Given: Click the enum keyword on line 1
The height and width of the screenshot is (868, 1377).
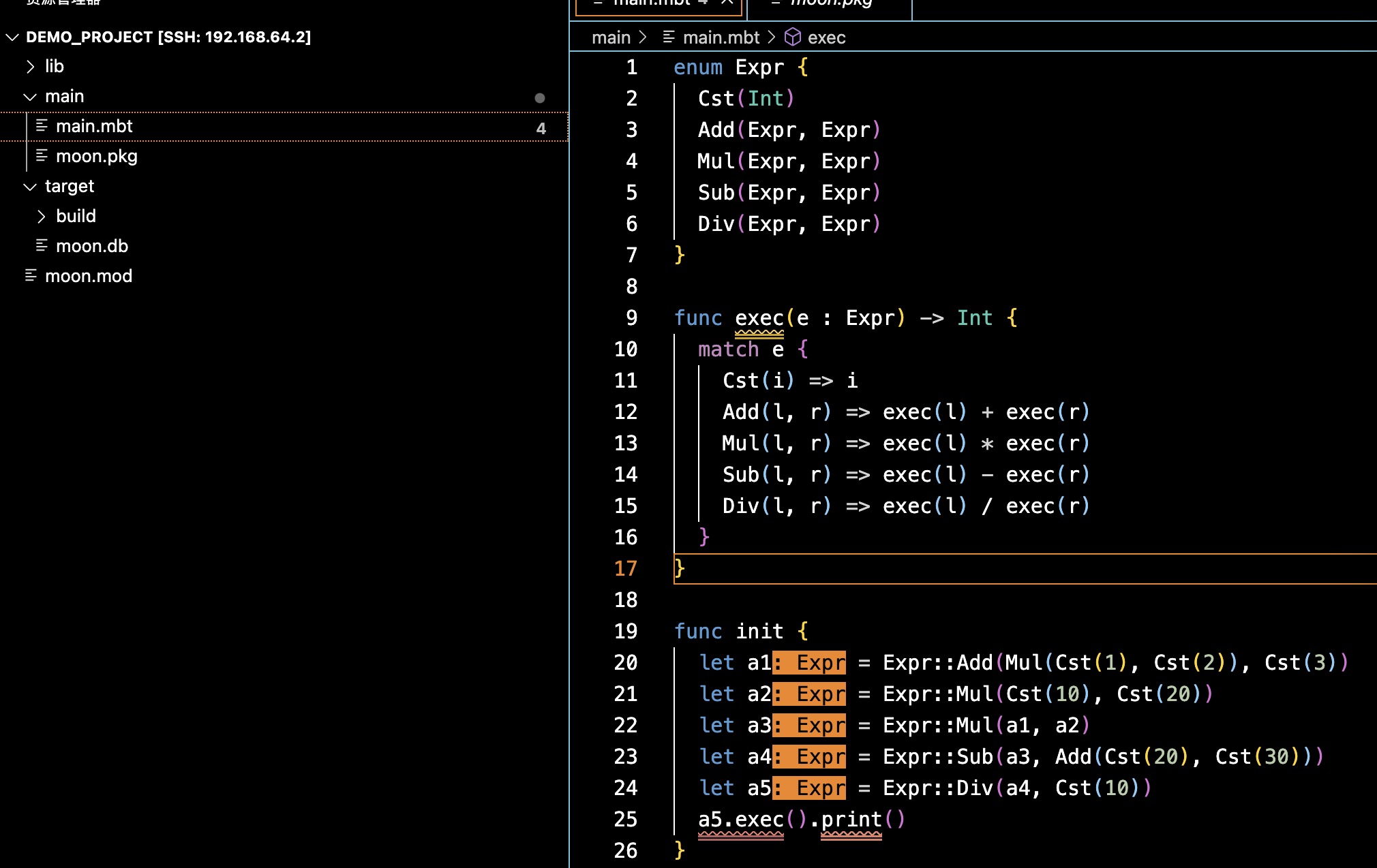Looking at the screenshot, I should 698,67.
